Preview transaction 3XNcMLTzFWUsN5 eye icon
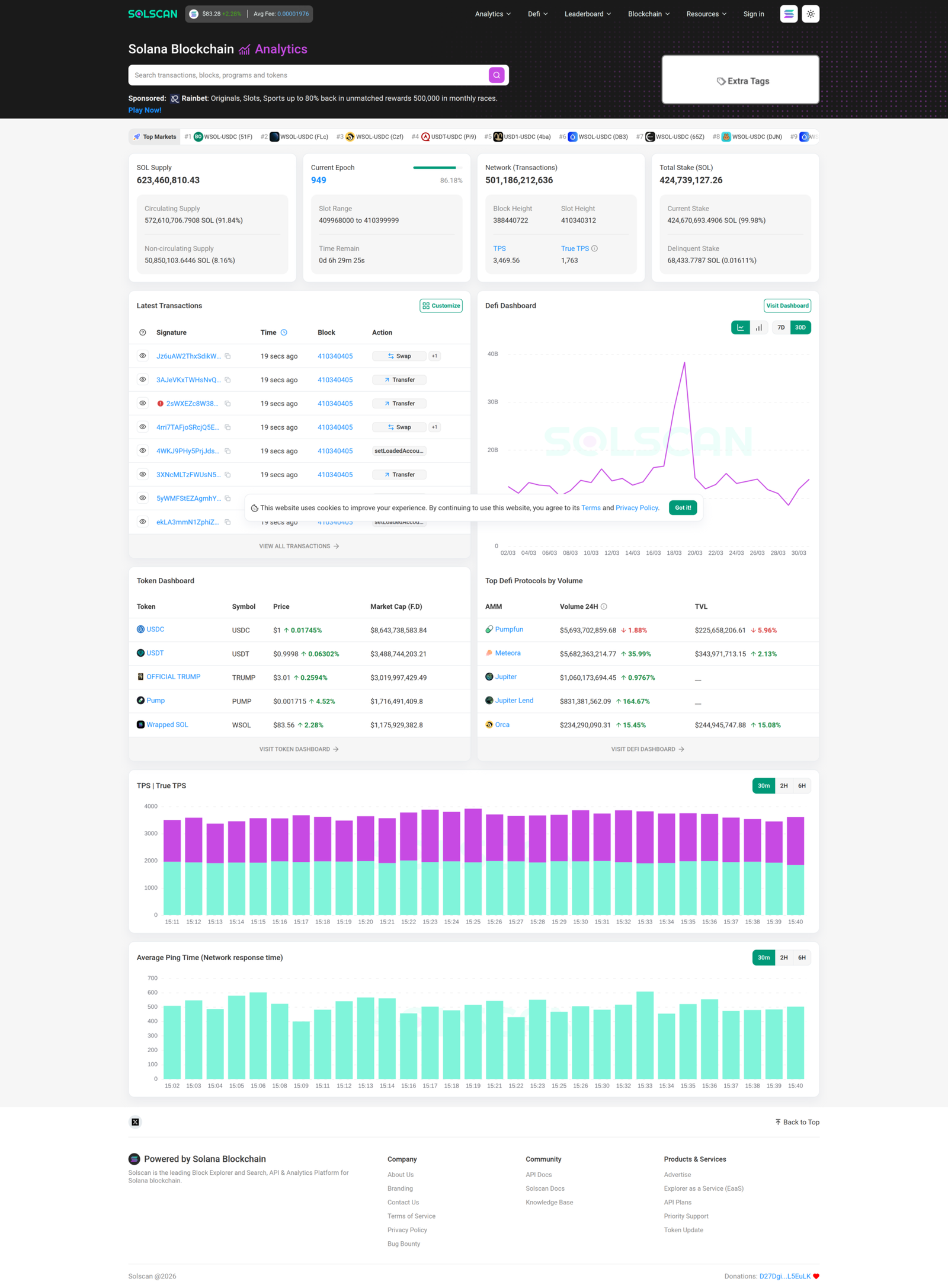This screenshot has height=1288, width=948. (x=143, y=474)
